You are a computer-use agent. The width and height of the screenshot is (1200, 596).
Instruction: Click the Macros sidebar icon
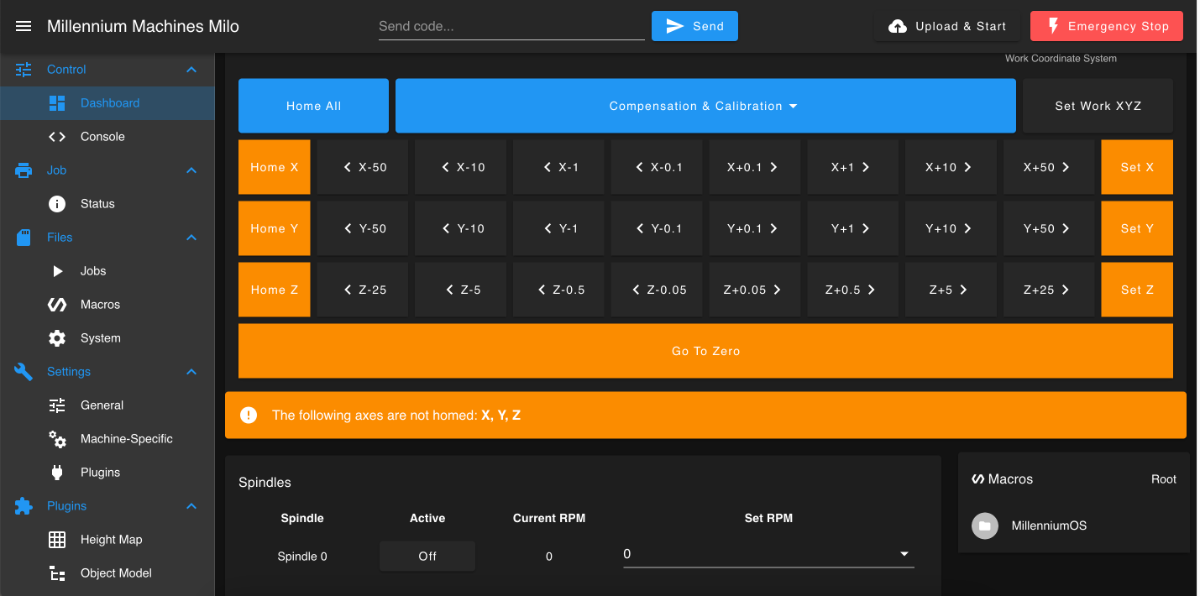point(57,304)
